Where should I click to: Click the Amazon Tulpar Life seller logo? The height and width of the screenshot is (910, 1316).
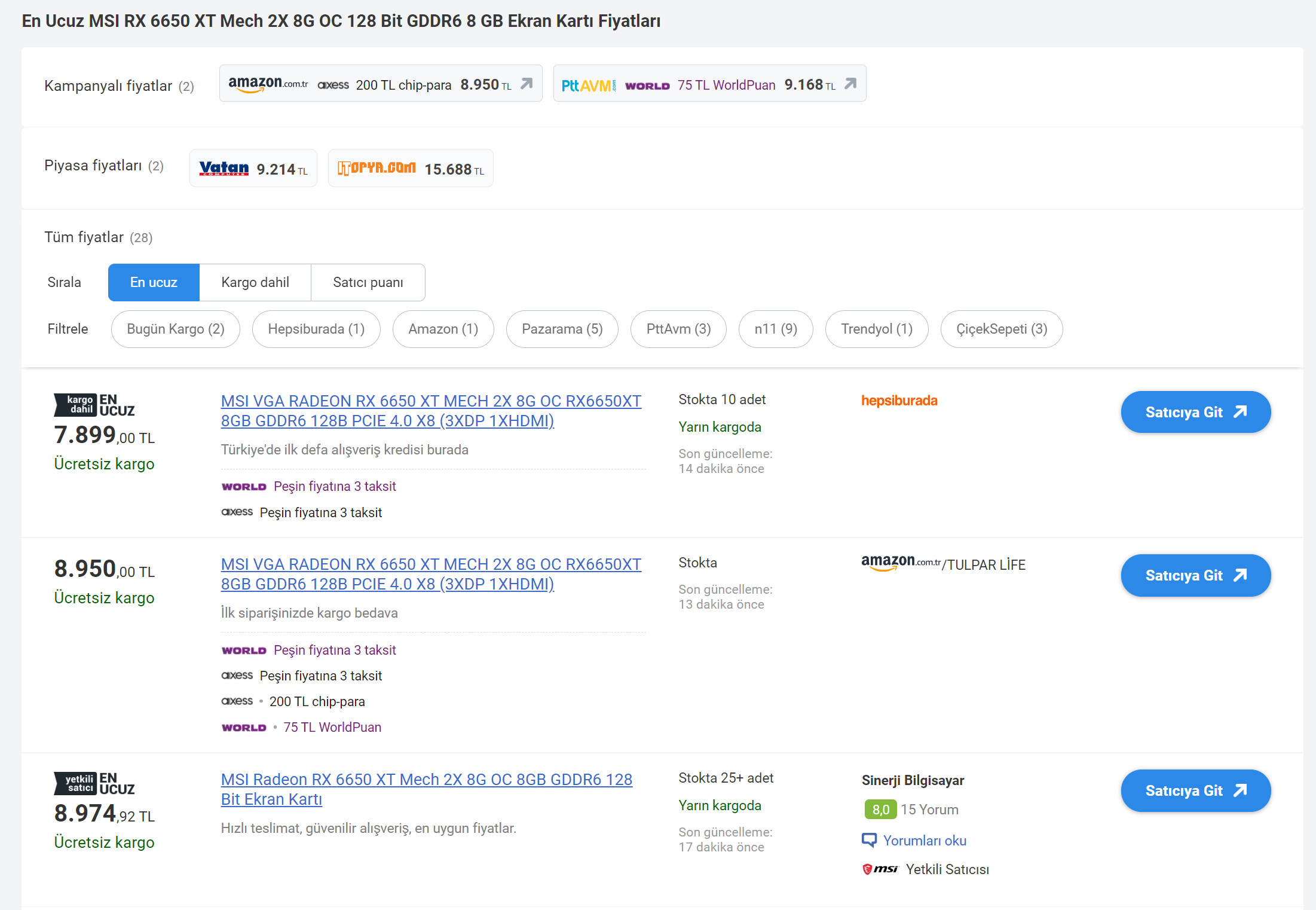(x=942, y=564)
